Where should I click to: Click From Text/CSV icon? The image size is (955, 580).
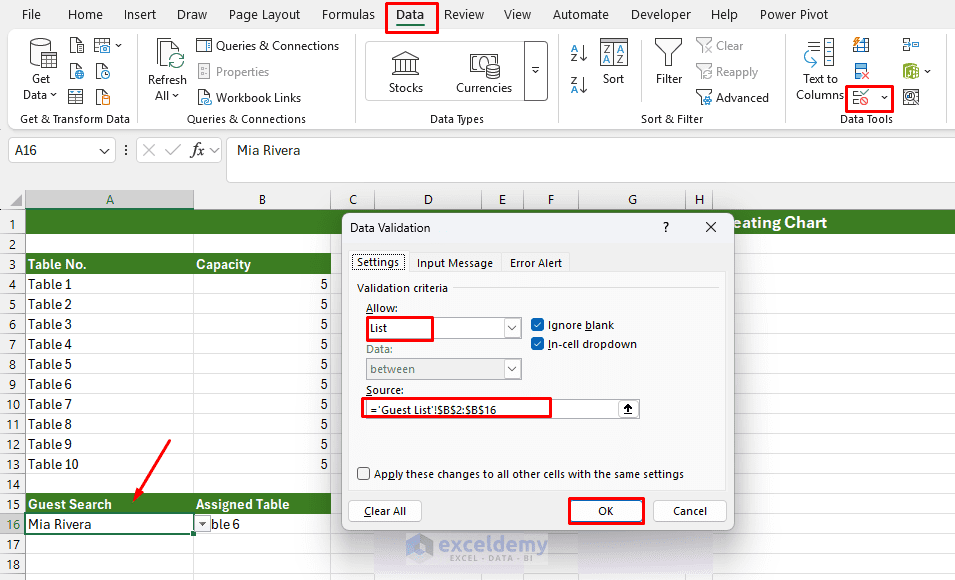(x=76, y=45)
